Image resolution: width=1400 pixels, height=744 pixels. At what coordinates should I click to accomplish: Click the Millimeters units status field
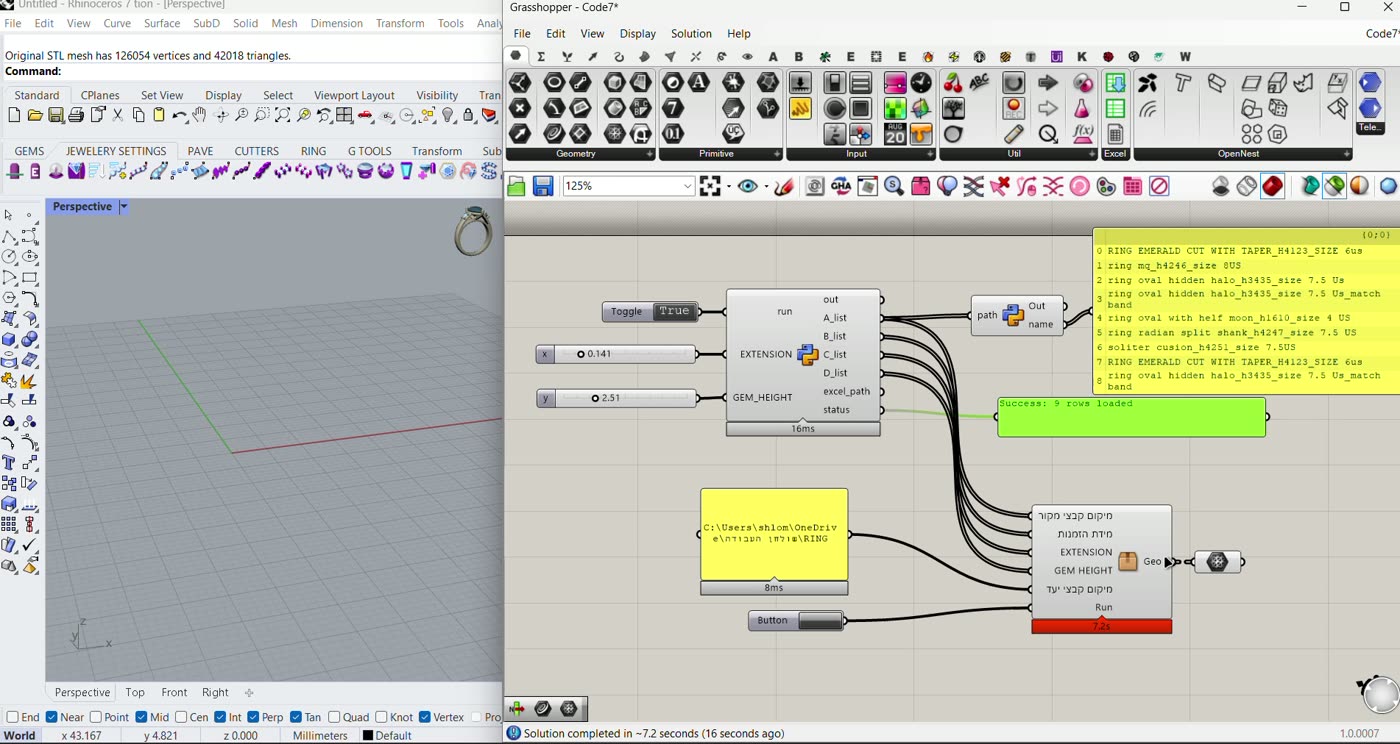320,735
